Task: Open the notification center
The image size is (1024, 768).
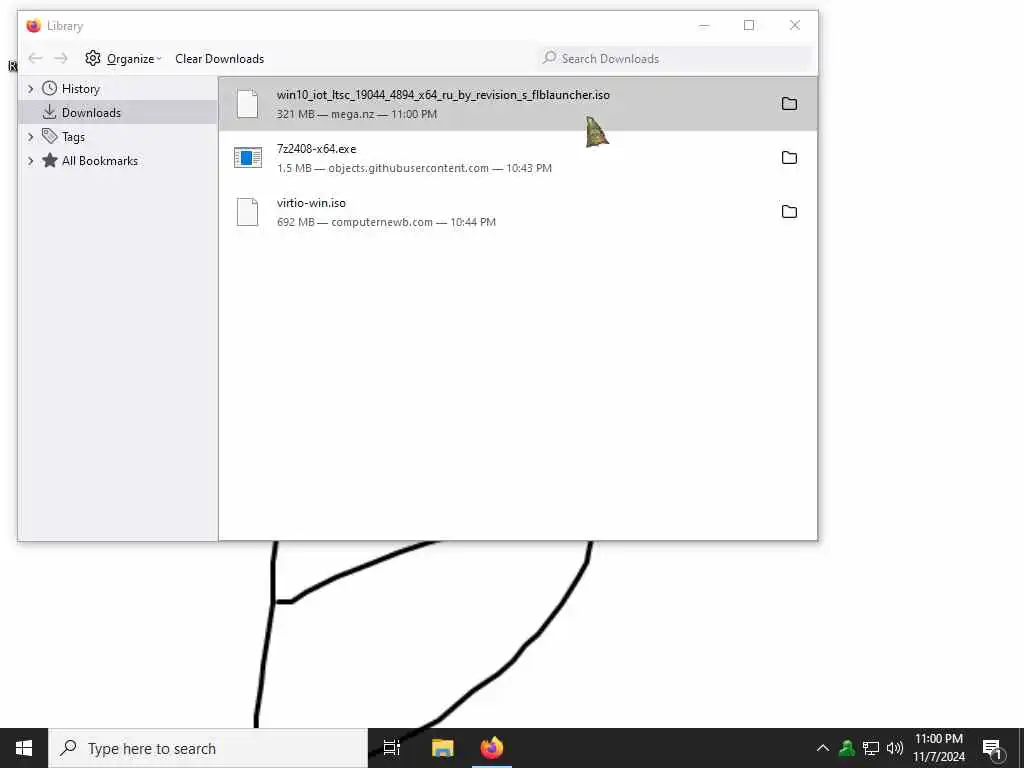Action: point(993,748)
